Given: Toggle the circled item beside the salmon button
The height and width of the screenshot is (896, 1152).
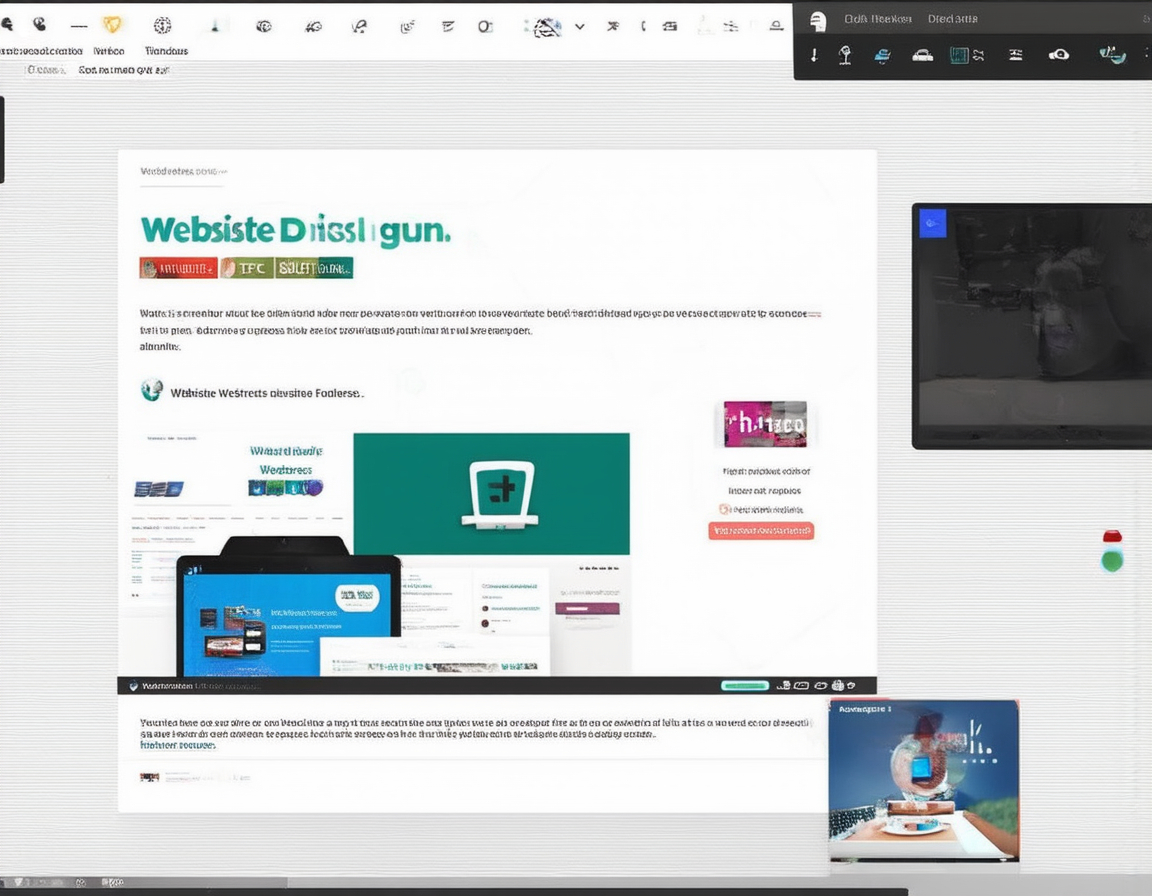Looking at the screenshot, I should coord(724,509).
